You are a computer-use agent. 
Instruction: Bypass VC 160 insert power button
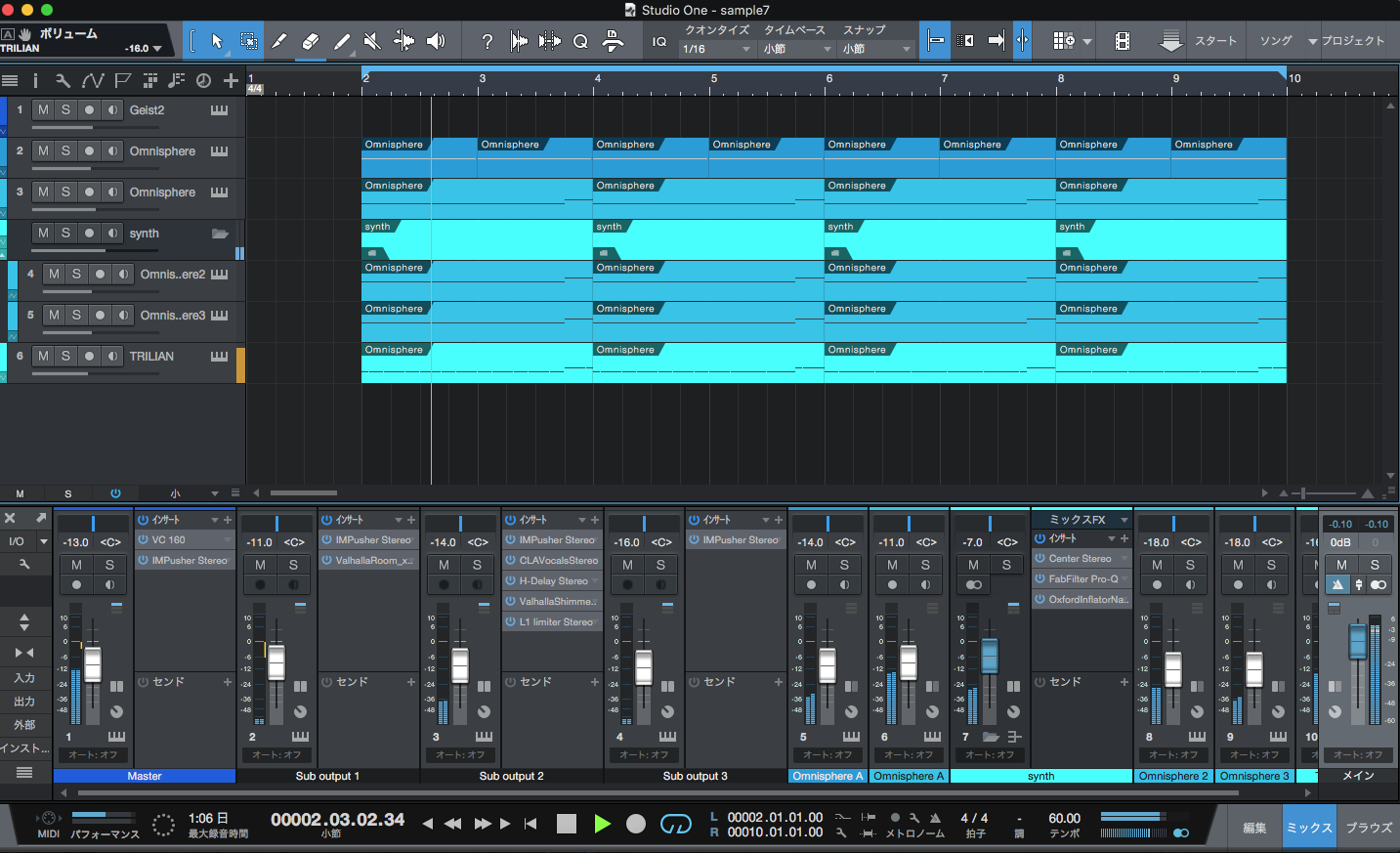(143, 539)
